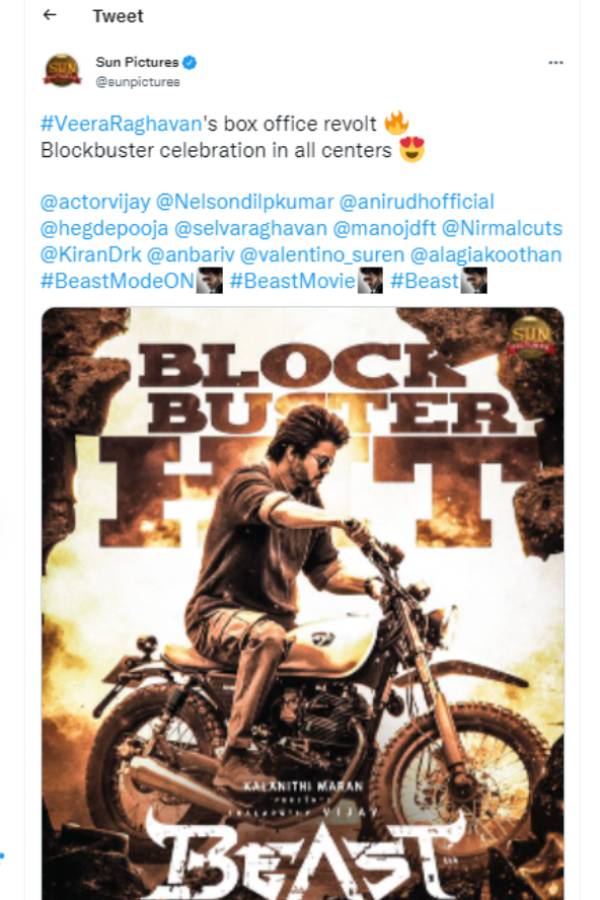Visit the @Nelsondilpkumar profile mention
Screen dimensions: 600x900
tap(245, 202)
